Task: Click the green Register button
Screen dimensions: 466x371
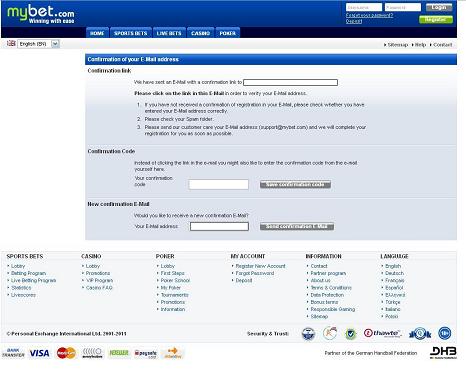Action: pyautogui.click(x=436, y=20)
